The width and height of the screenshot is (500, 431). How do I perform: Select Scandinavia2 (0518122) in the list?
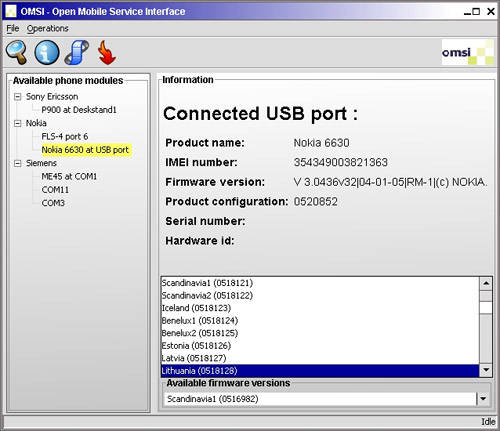[x=320, y=296]
